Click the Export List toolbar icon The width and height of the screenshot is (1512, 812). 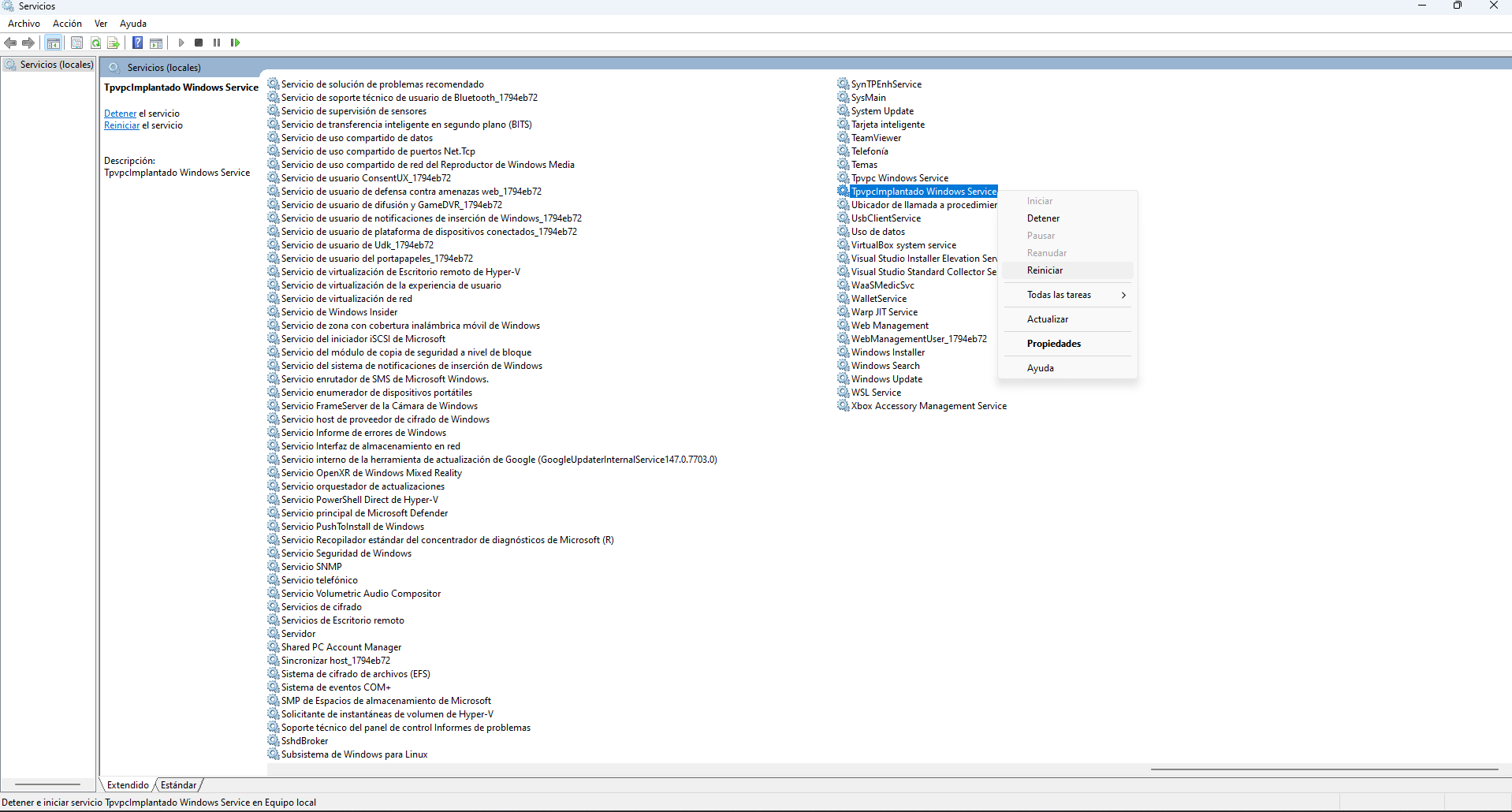[x=114, y=43]
